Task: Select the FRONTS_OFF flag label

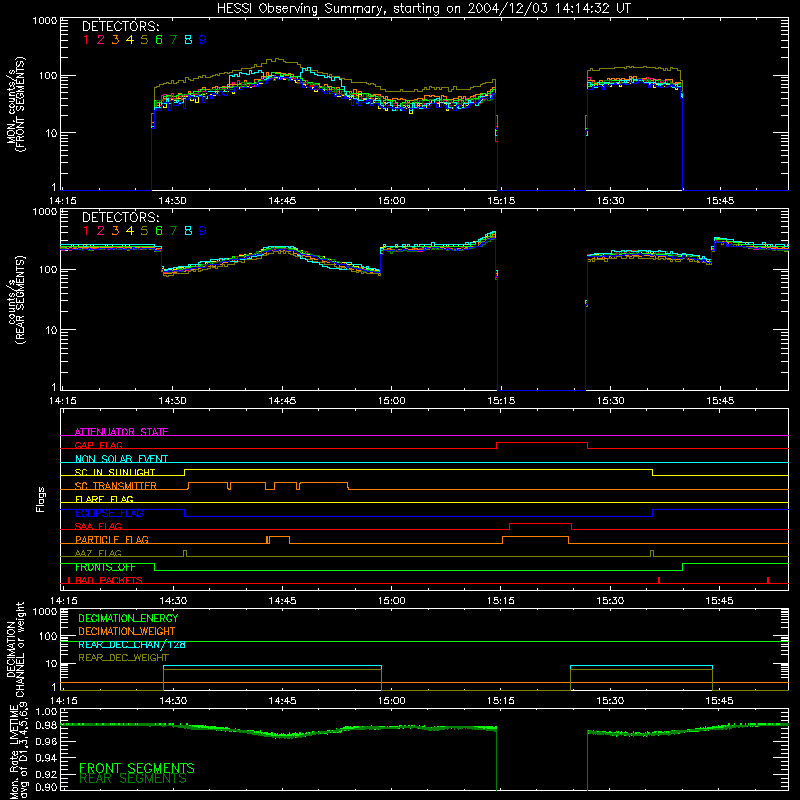Action: click(x=105, y=567)
